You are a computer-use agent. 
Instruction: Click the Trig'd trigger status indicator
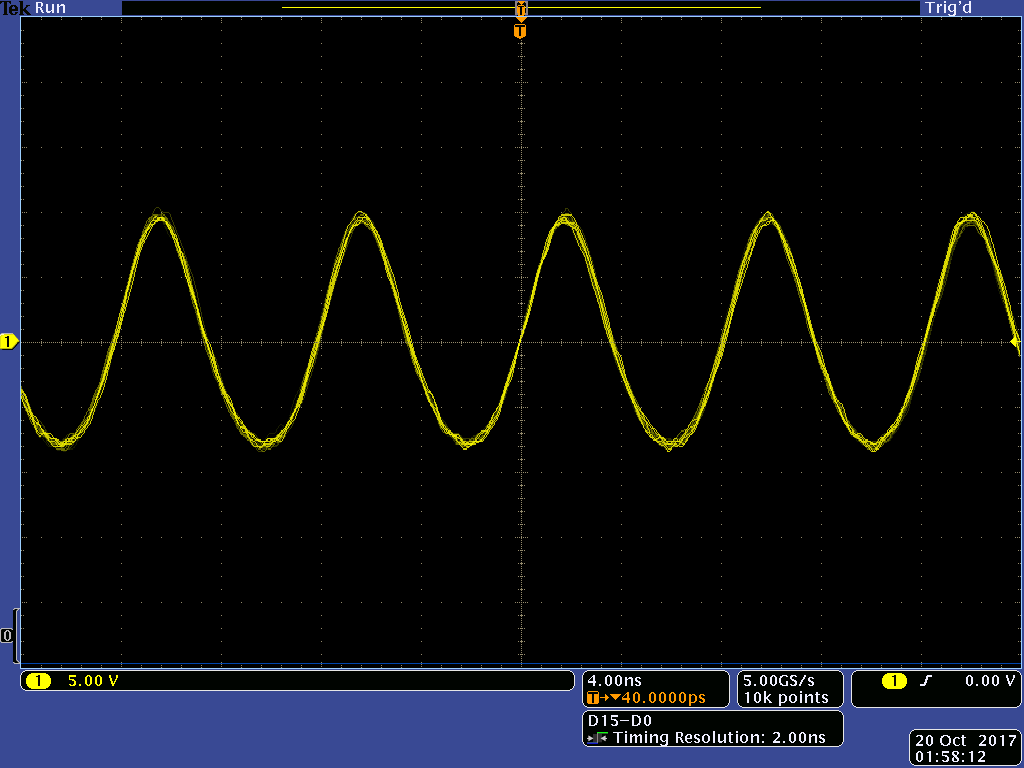pyautogui.click(x=948, y=8)
